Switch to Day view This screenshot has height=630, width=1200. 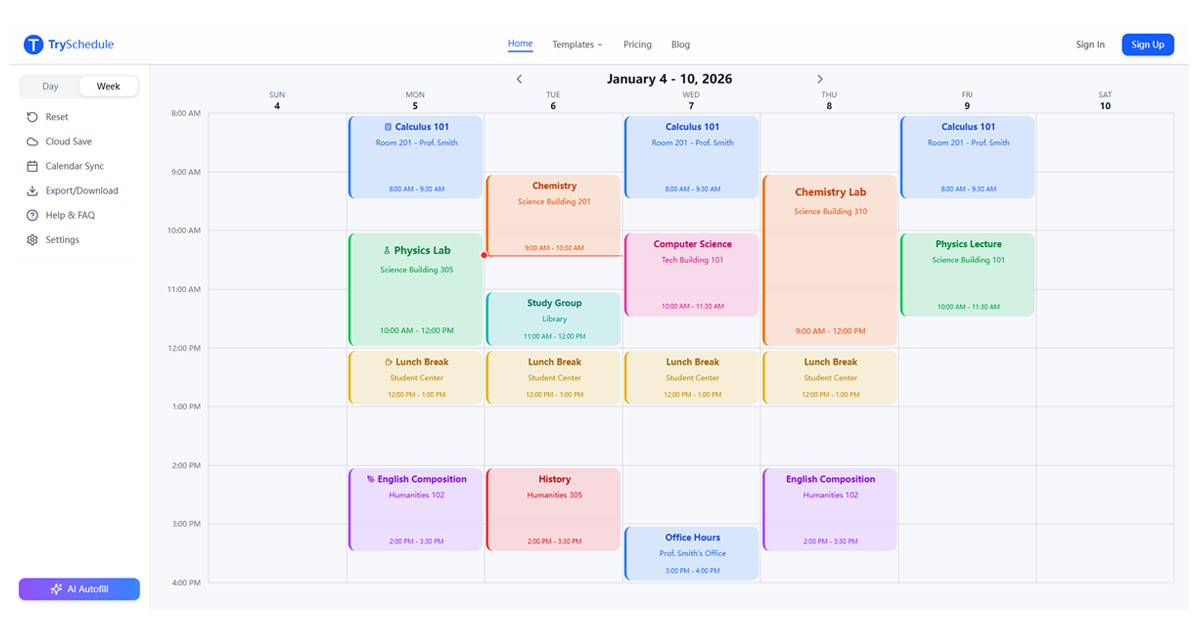50,87
